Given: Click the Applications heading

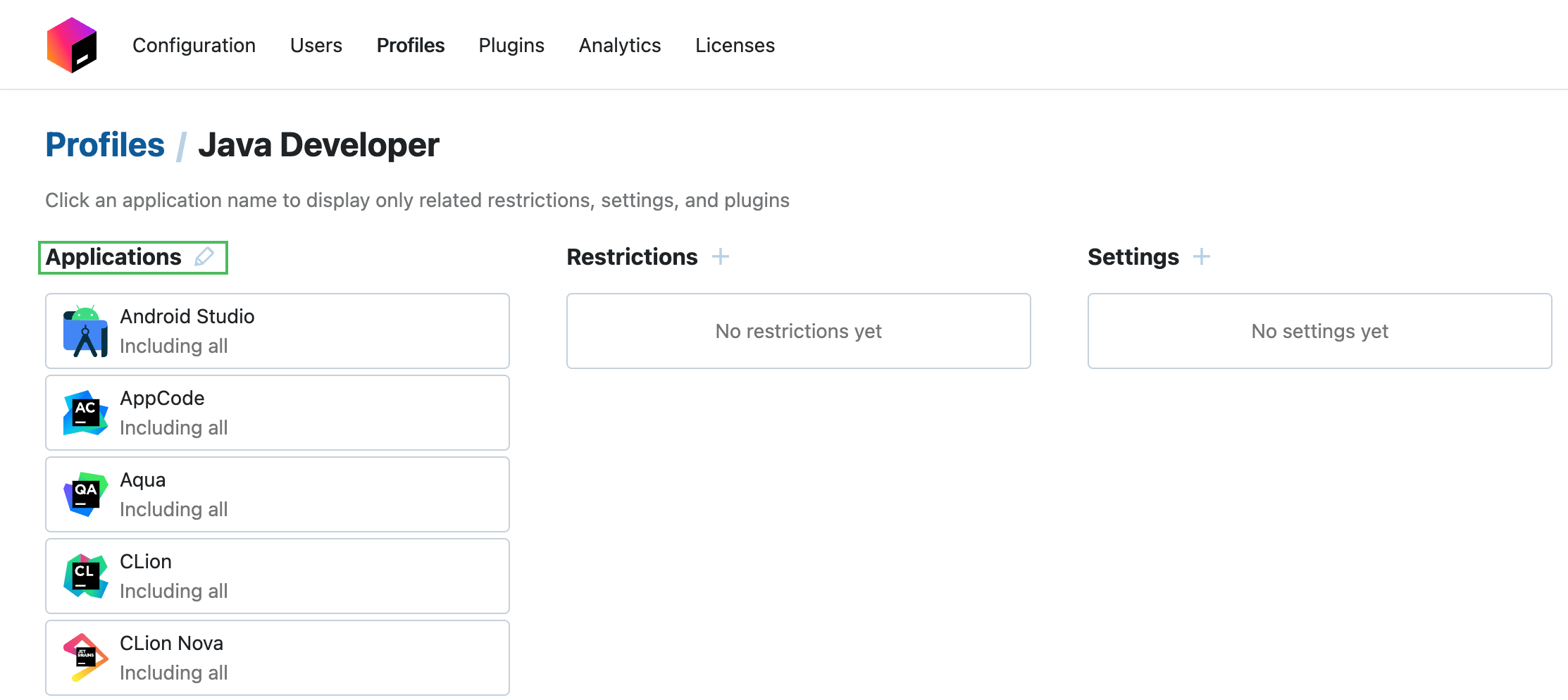Looking at the screenshot, I should tap(113, 257).
